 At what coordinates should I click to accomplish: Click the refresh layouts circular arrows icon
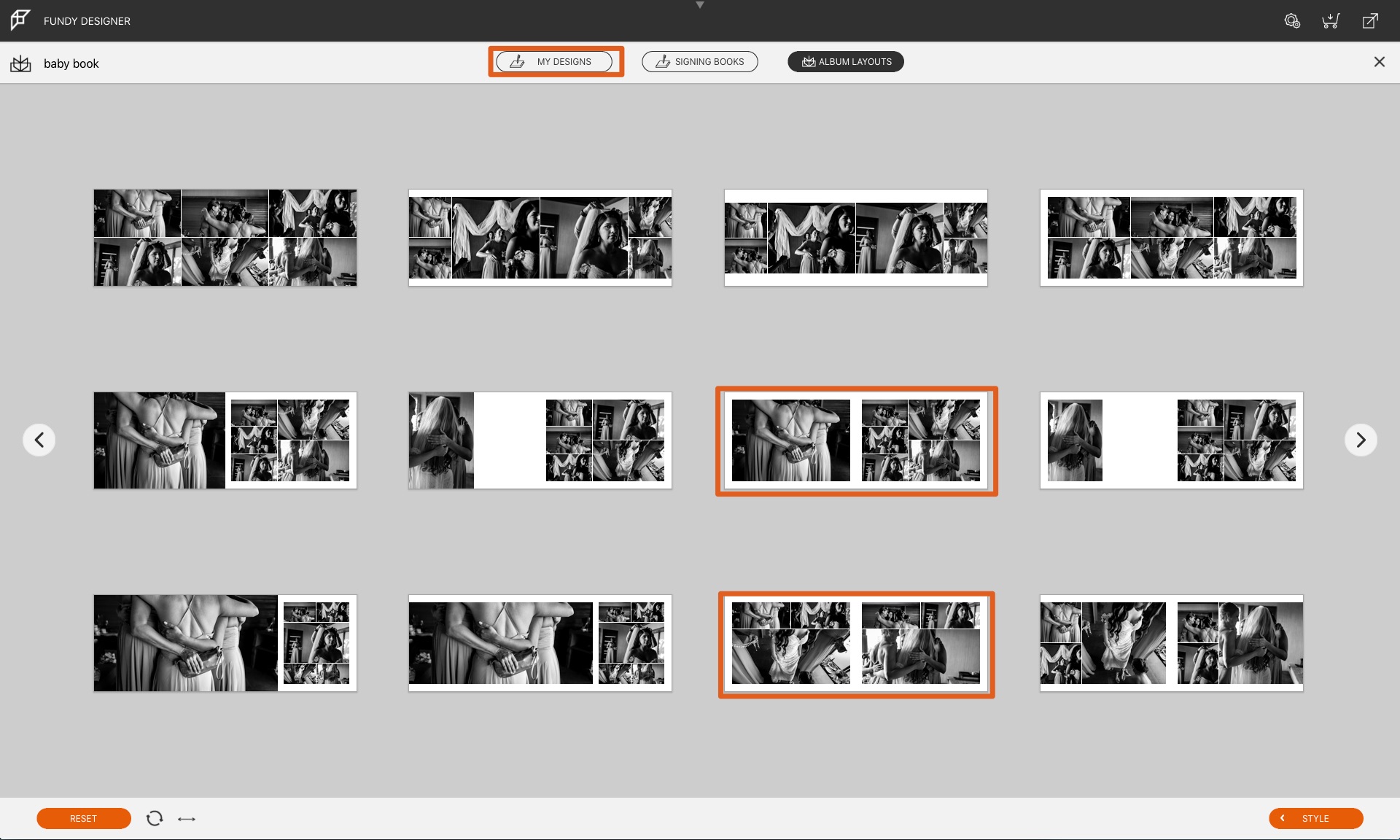(155, 818)
